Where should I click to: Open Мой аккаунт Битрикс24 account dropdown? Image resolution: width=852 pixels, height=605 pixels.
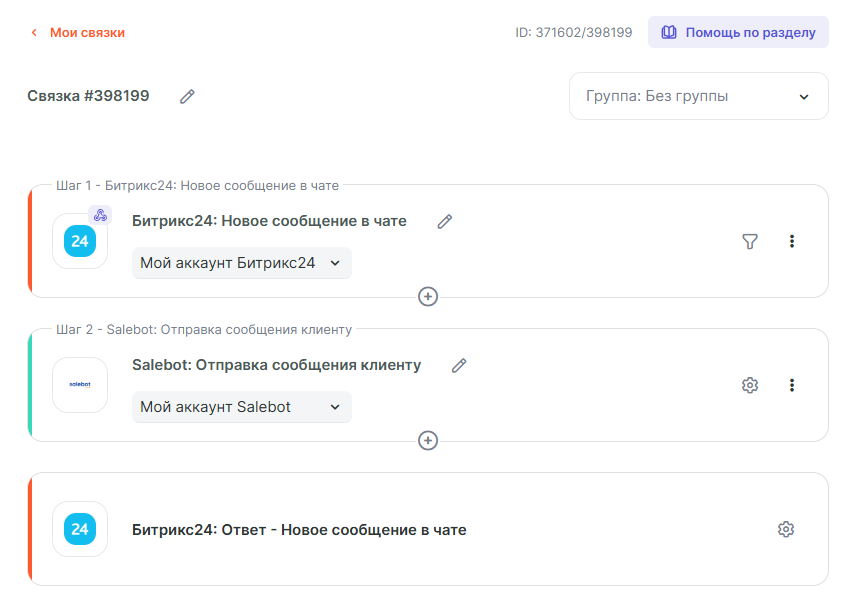tap(241, 263)
